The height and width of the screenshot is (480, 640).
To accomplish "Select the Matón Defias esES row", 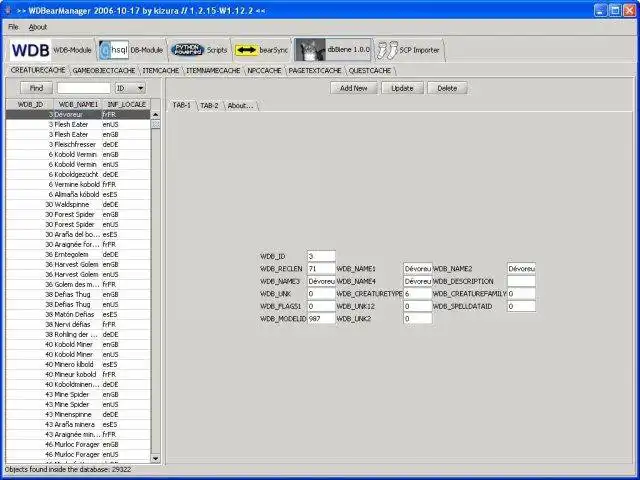I will pos(78,314).
